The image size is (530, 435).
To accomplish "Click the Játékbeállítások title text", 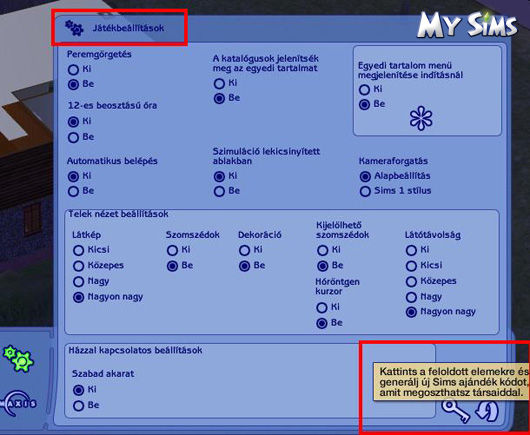I will pos(128,28).
